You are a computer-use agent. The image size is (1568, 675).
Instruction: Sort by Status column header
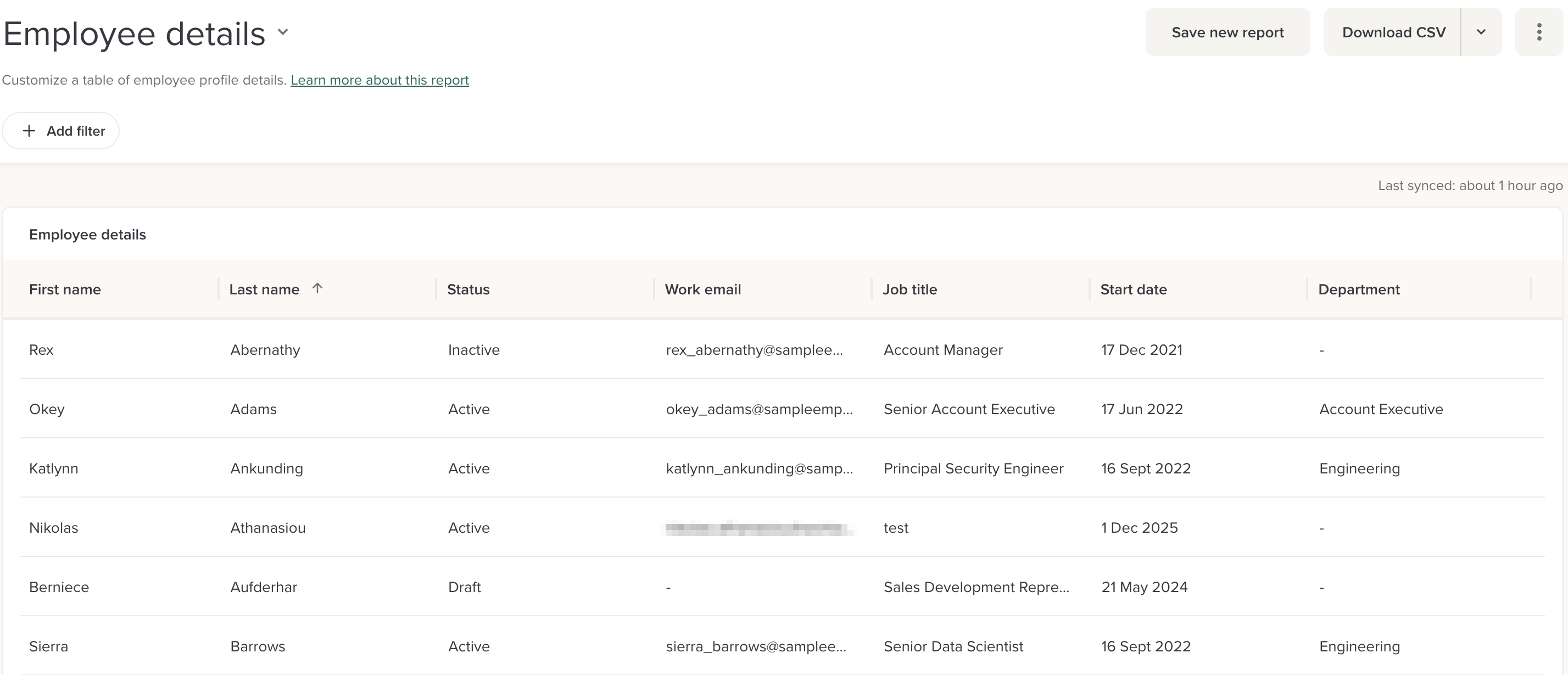(468, 290)
